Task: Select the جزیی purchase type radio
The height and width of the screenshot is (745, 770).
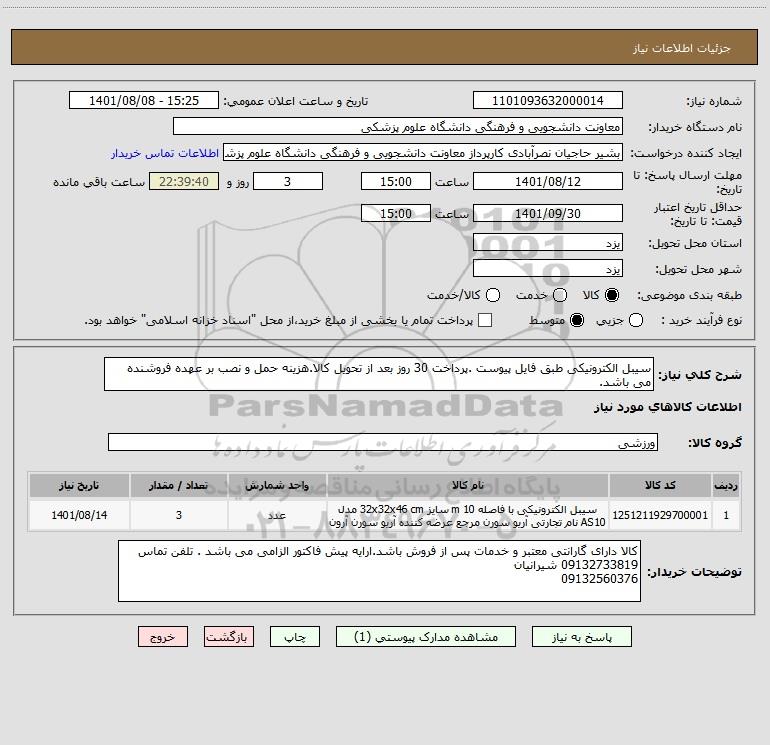Action: (635, 320)
